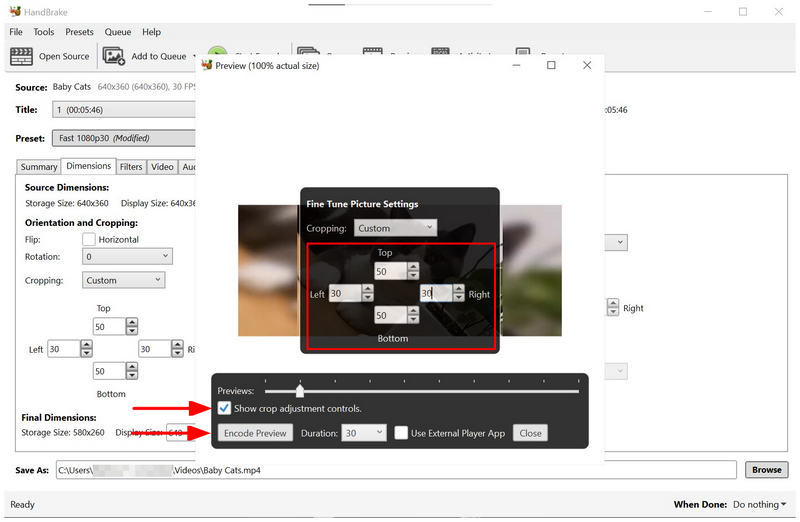Enable Use External Player App checkbox
Screen dimensions: 800x522
401,433
